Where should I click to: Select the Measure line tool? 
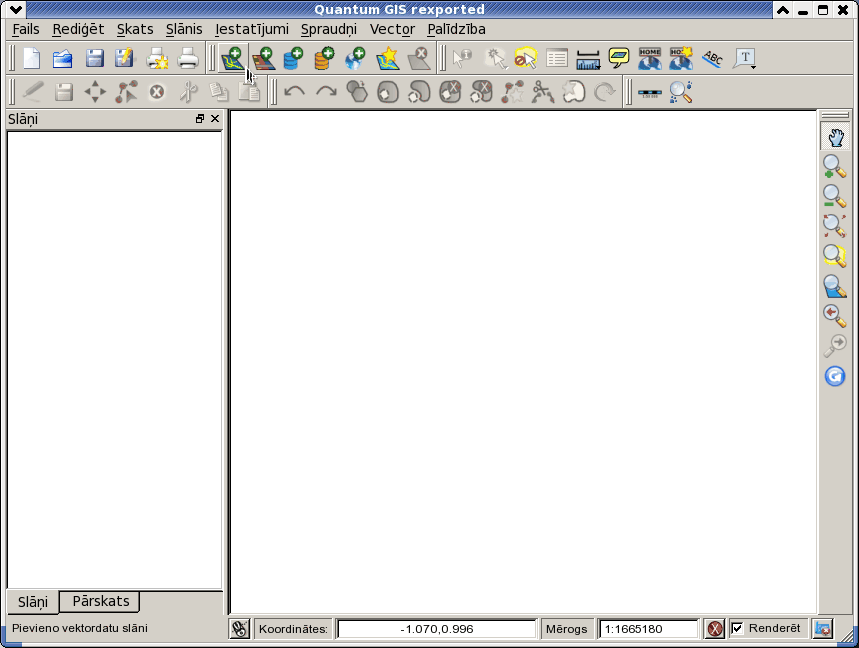point(587,58)
